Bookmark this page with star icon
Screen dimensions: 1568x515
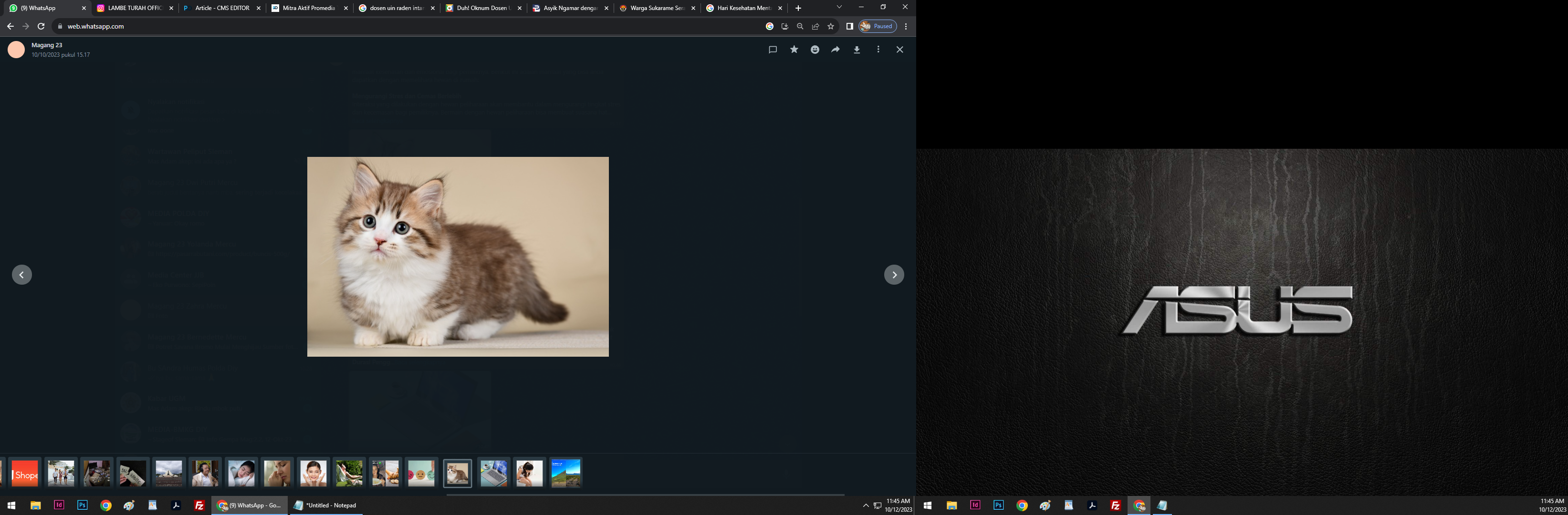click(x=830, y=26)
